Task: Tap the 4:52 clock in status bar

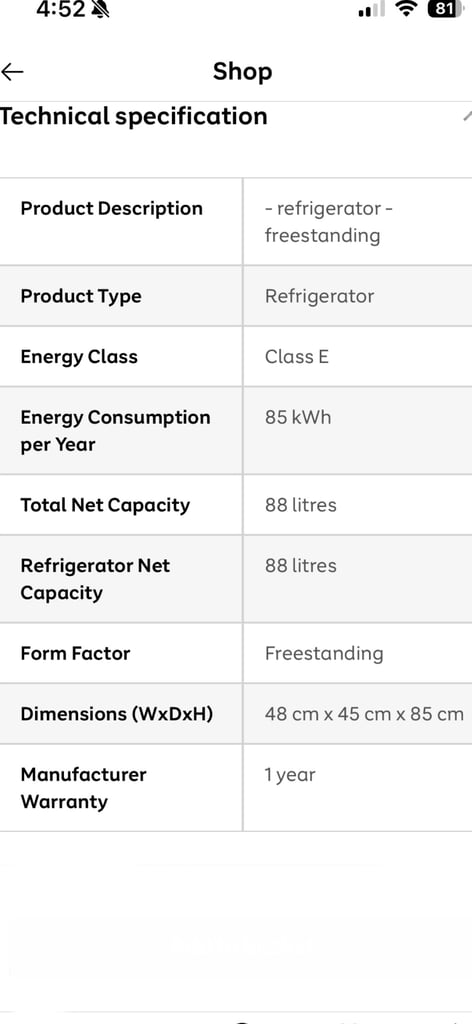Action: coord(61,9)
